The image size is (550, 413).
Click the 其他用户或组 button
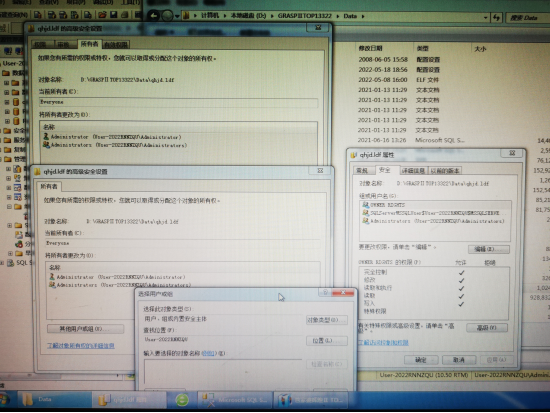coord(85,329)
